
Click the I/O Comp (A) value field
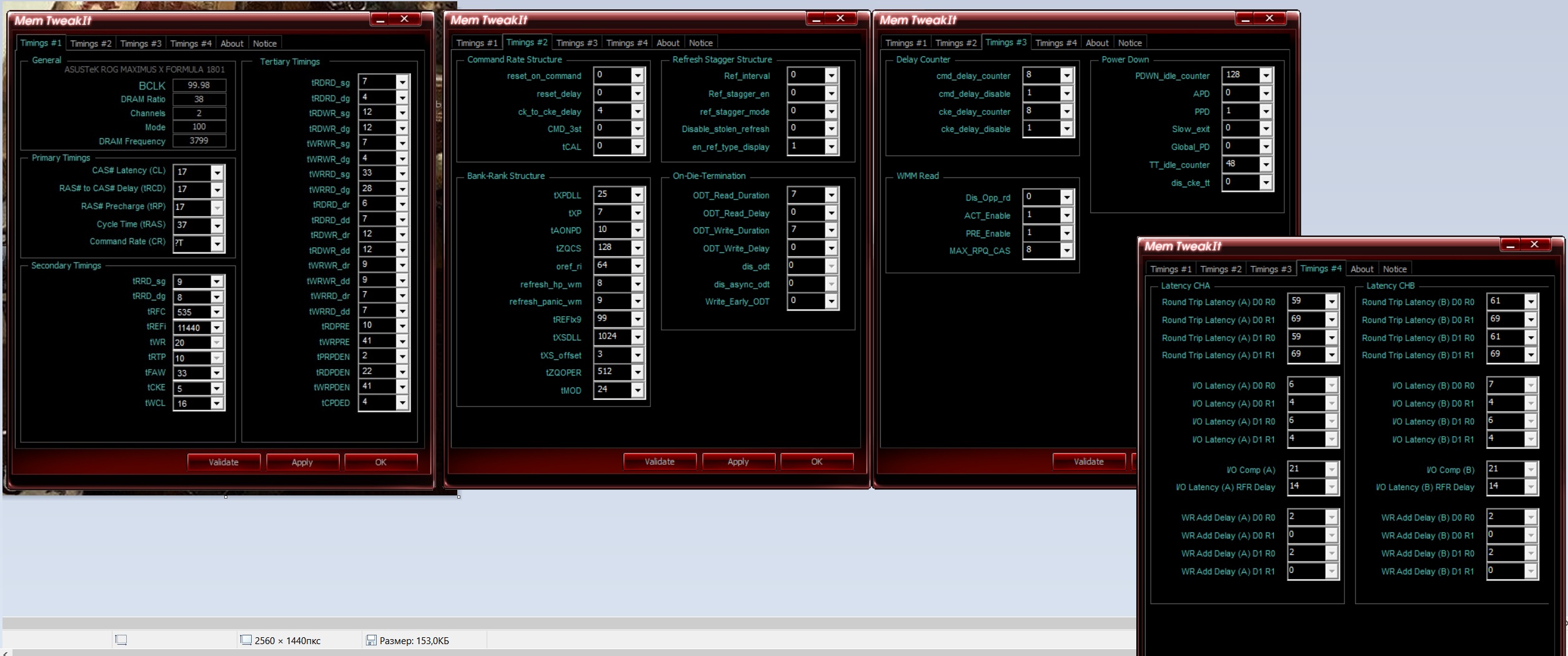click(x=1313, y=469)
